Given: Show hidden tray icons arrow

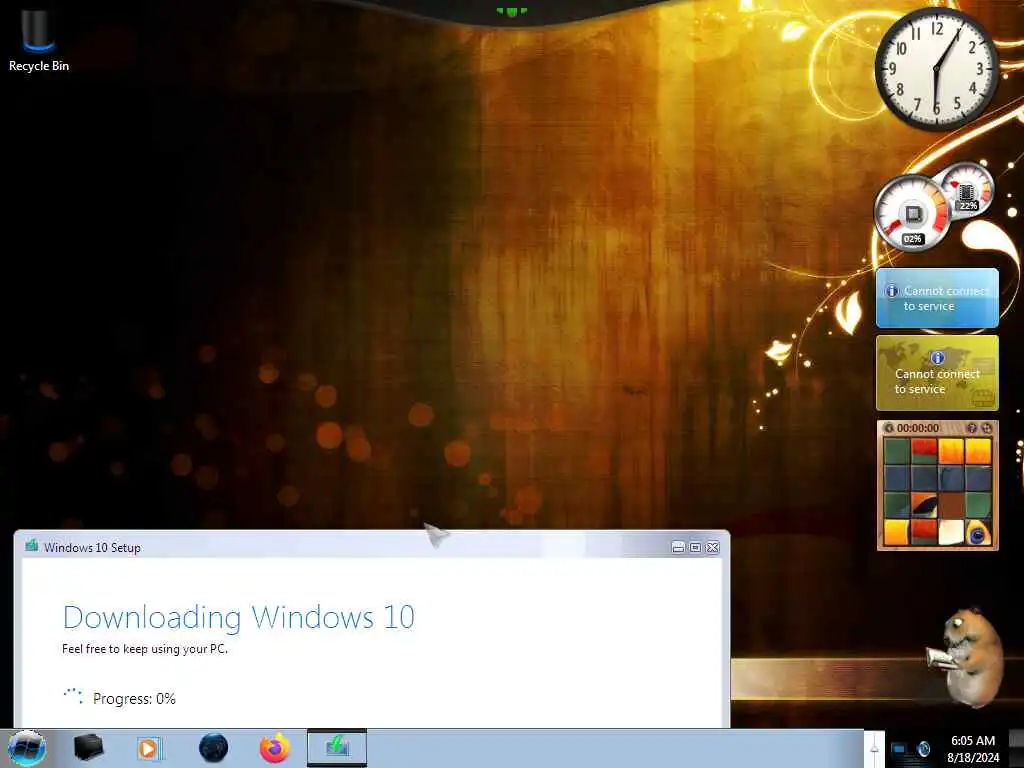Looking at the screenshot, I should [x=874, y=748].
